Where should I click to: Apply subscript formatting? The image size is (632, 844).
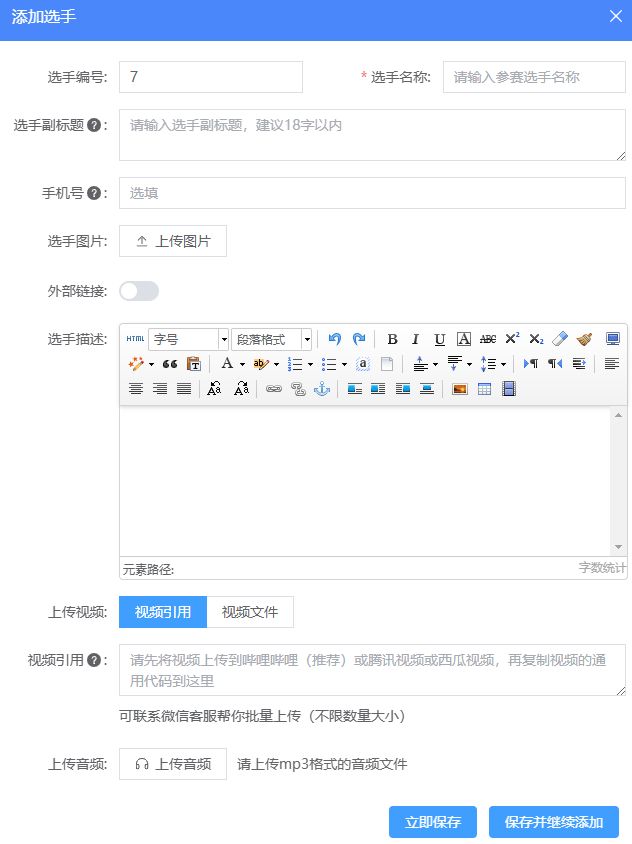pyautogui.click(x=536, y=339)
